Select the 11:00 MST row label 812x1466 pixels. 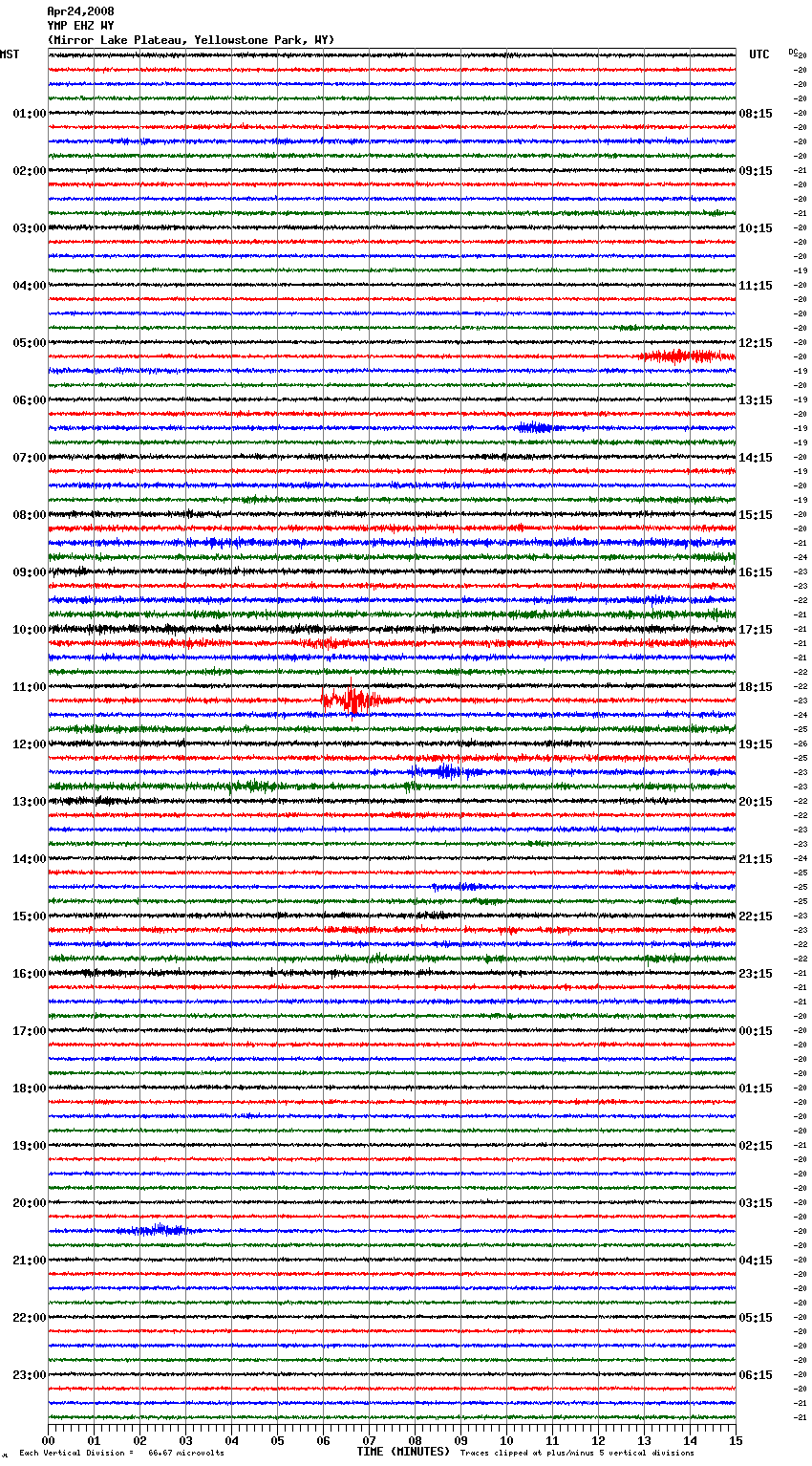(x=29, y=687)
